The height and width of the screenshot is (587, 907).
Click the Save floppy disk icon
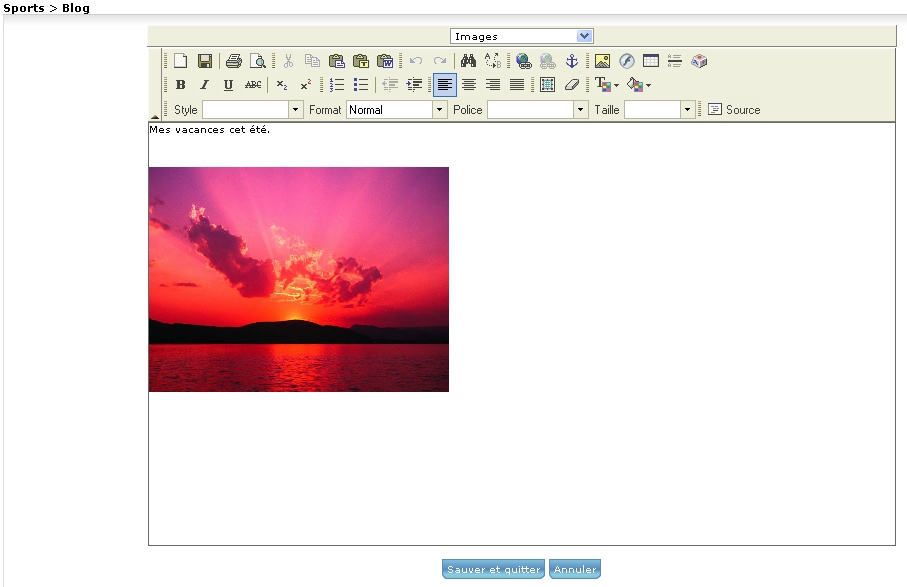pos(205,61)
